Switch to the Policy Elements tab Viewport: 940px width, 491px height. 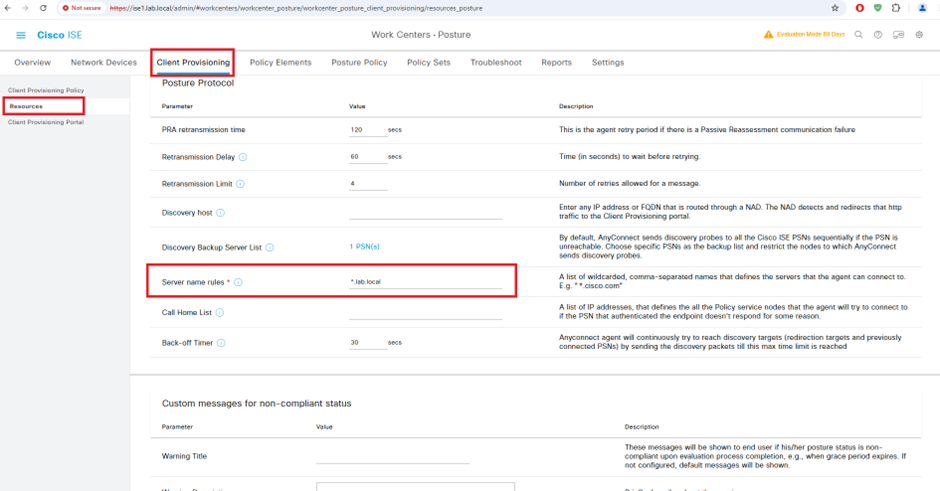280,62
